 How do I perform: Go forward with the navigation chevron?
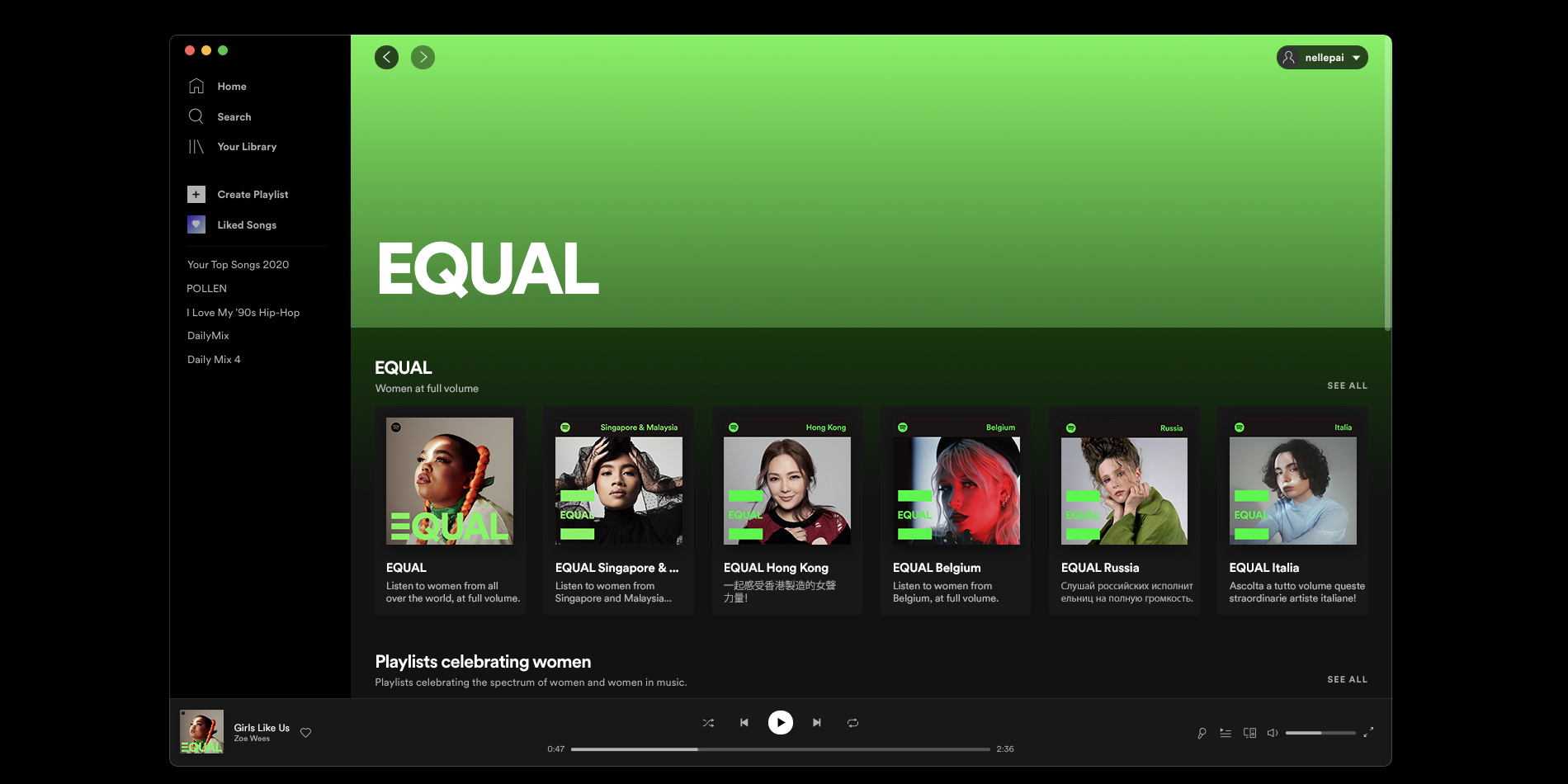(x=423, y=57)
